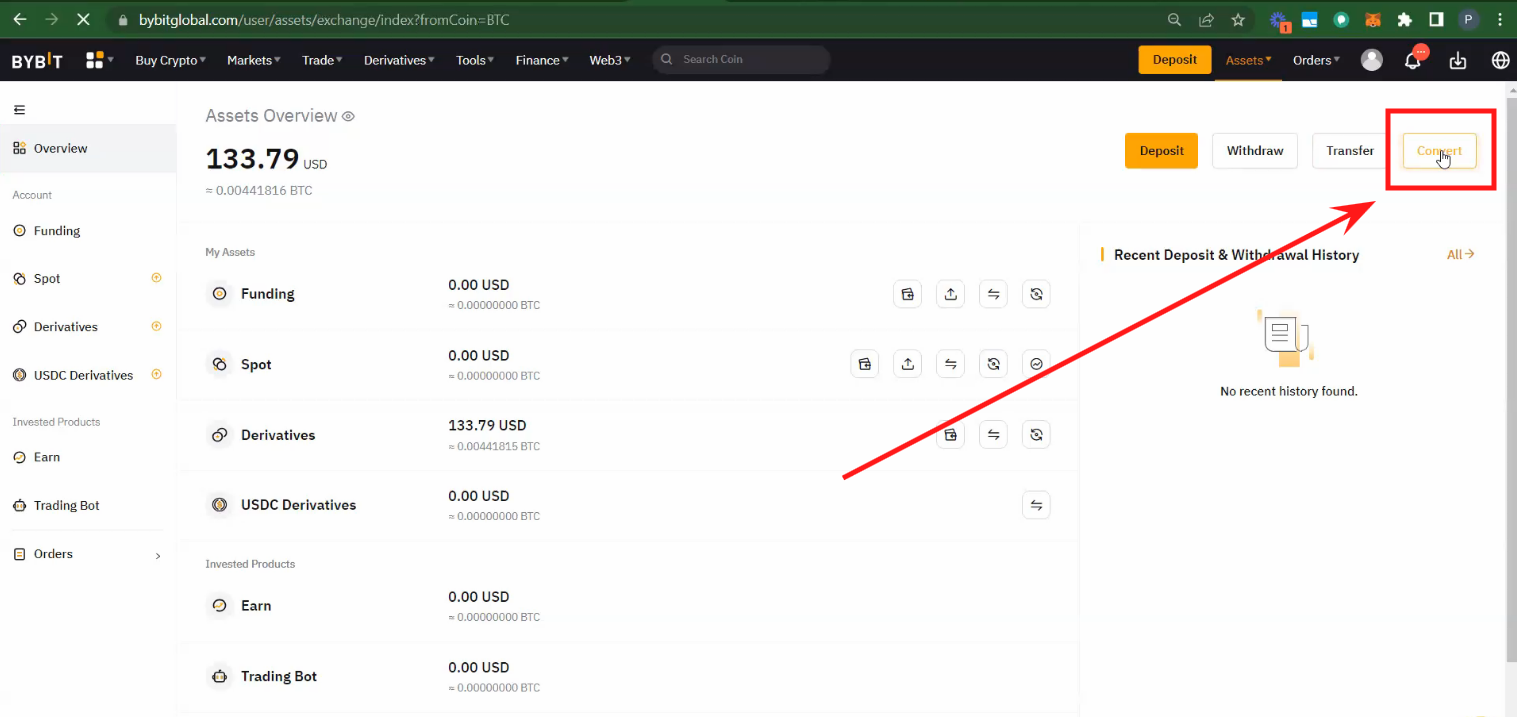Hide balances with the eye icon
Screen dimensions: 1517x717
(x=348, y=117)
